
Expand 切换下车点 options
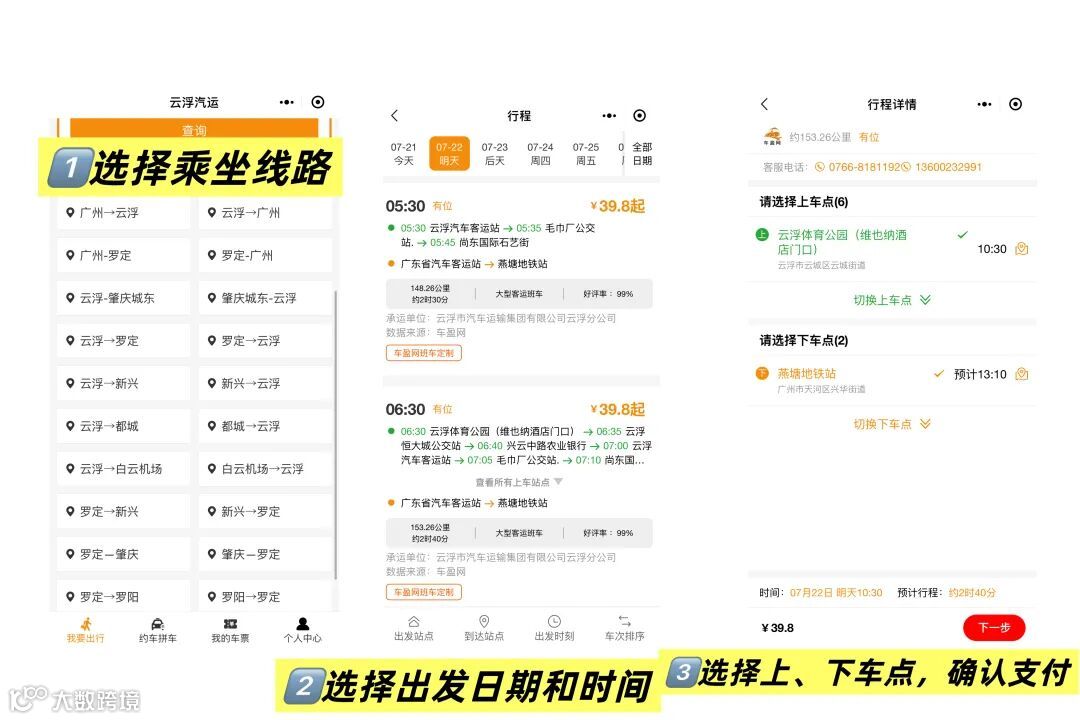click(x=892, y=424)
